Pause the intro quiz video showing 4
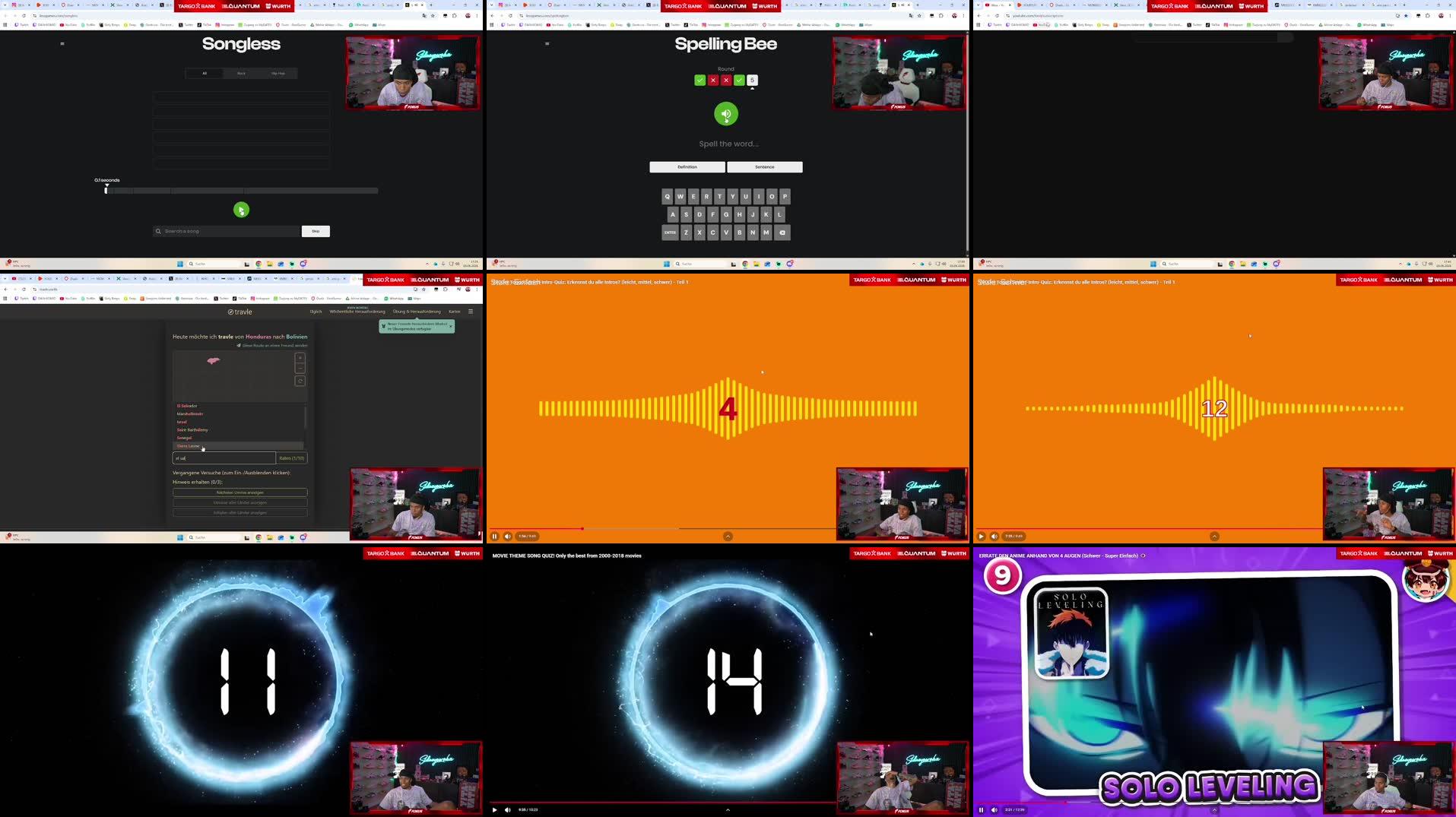 point(494,537)
